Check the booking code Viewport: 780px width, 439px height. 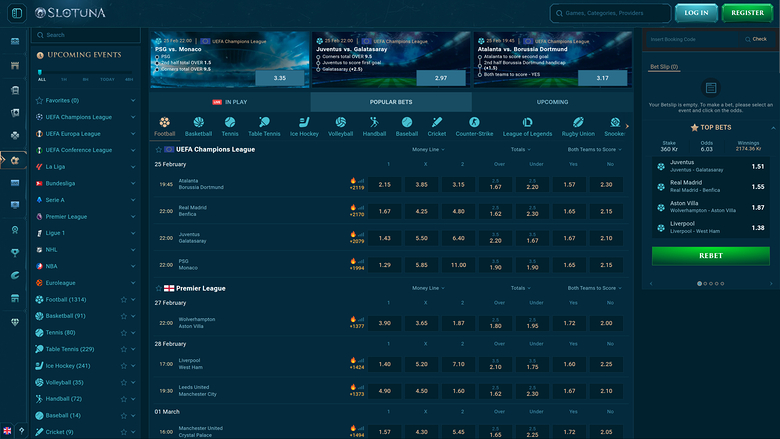756,39
